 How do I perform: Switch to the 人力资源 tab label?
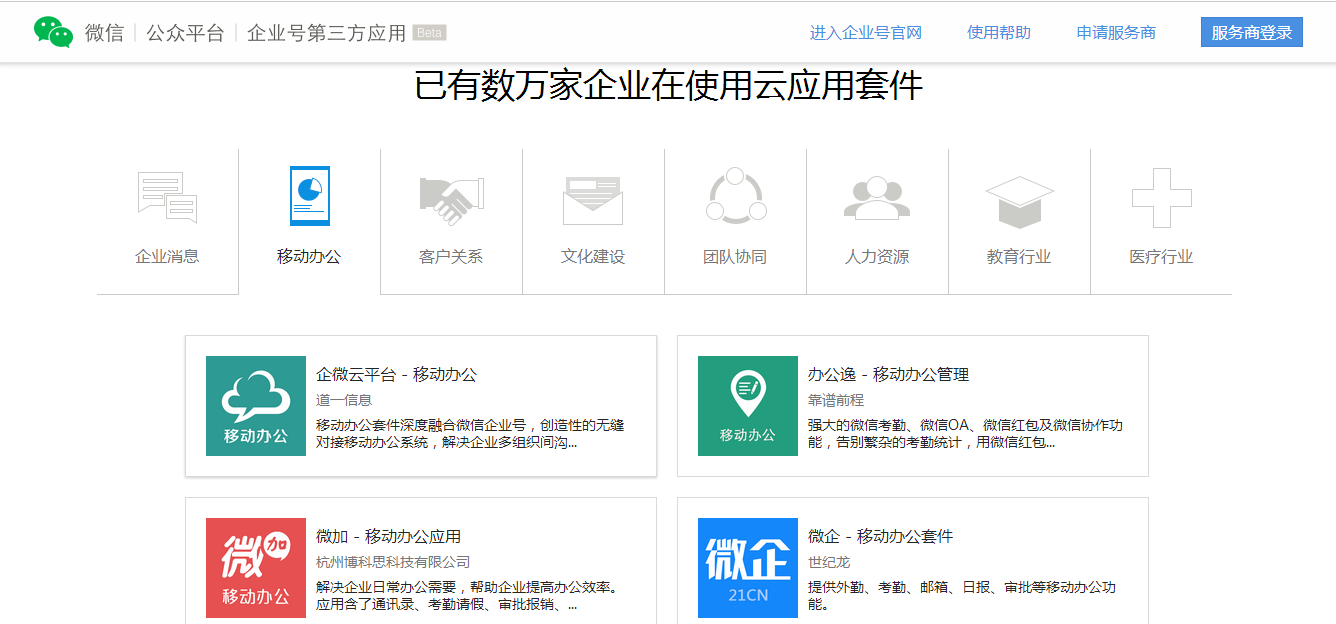877,257
